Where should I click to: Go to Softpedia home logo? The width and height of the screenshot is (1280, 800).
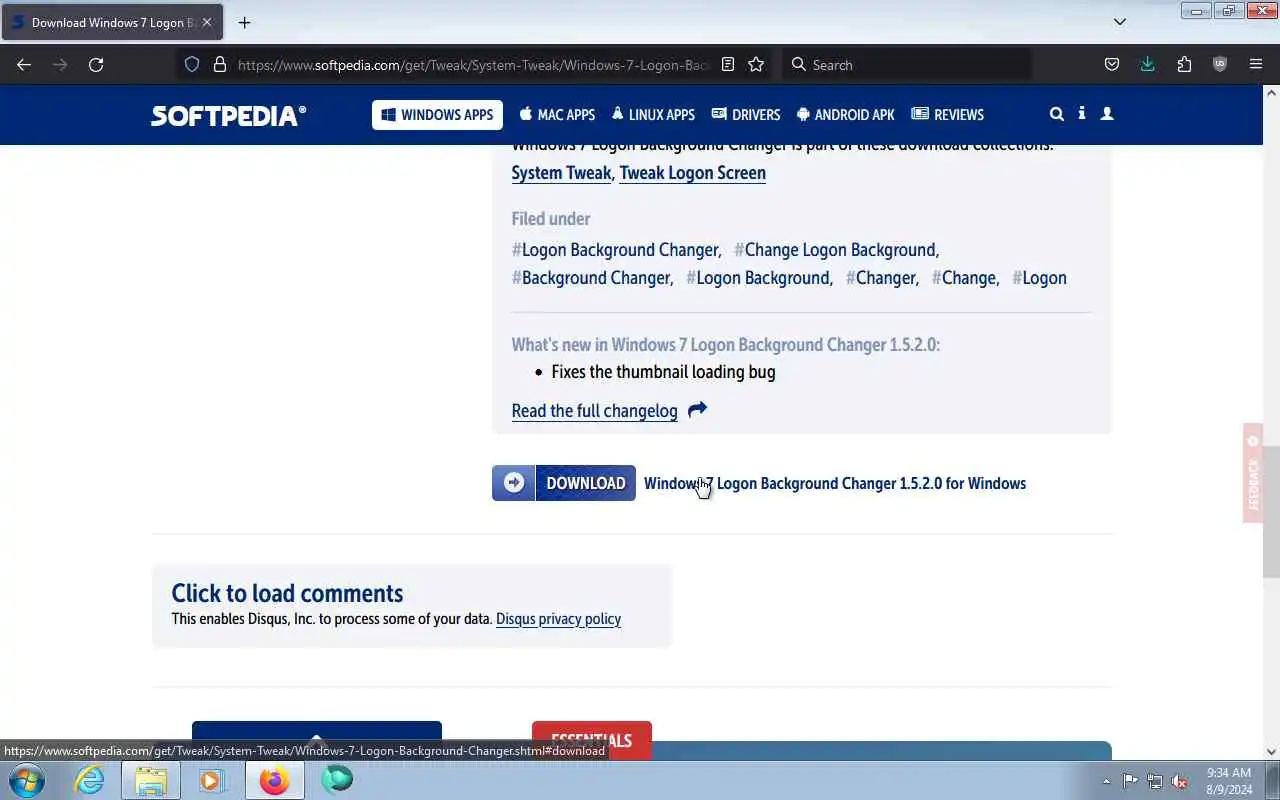tap(228, 115)
